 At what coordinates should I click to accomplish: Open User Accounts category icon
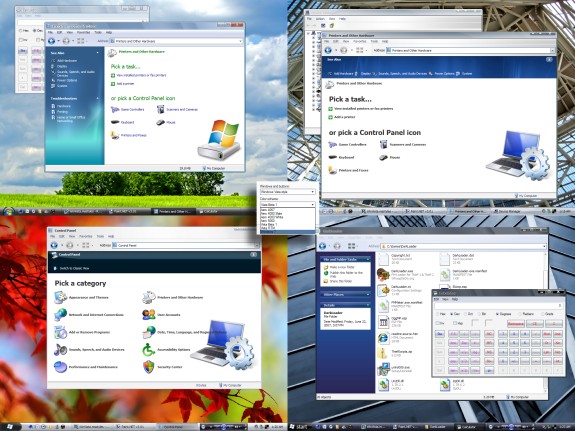[149, 314]
